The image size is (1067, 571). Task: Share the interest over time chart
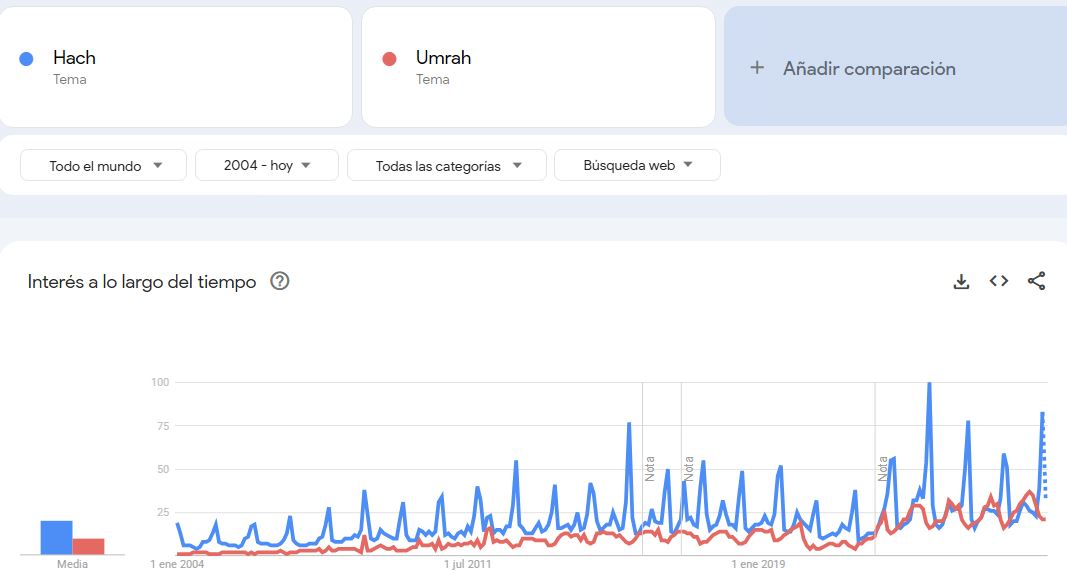[1036, 281]
